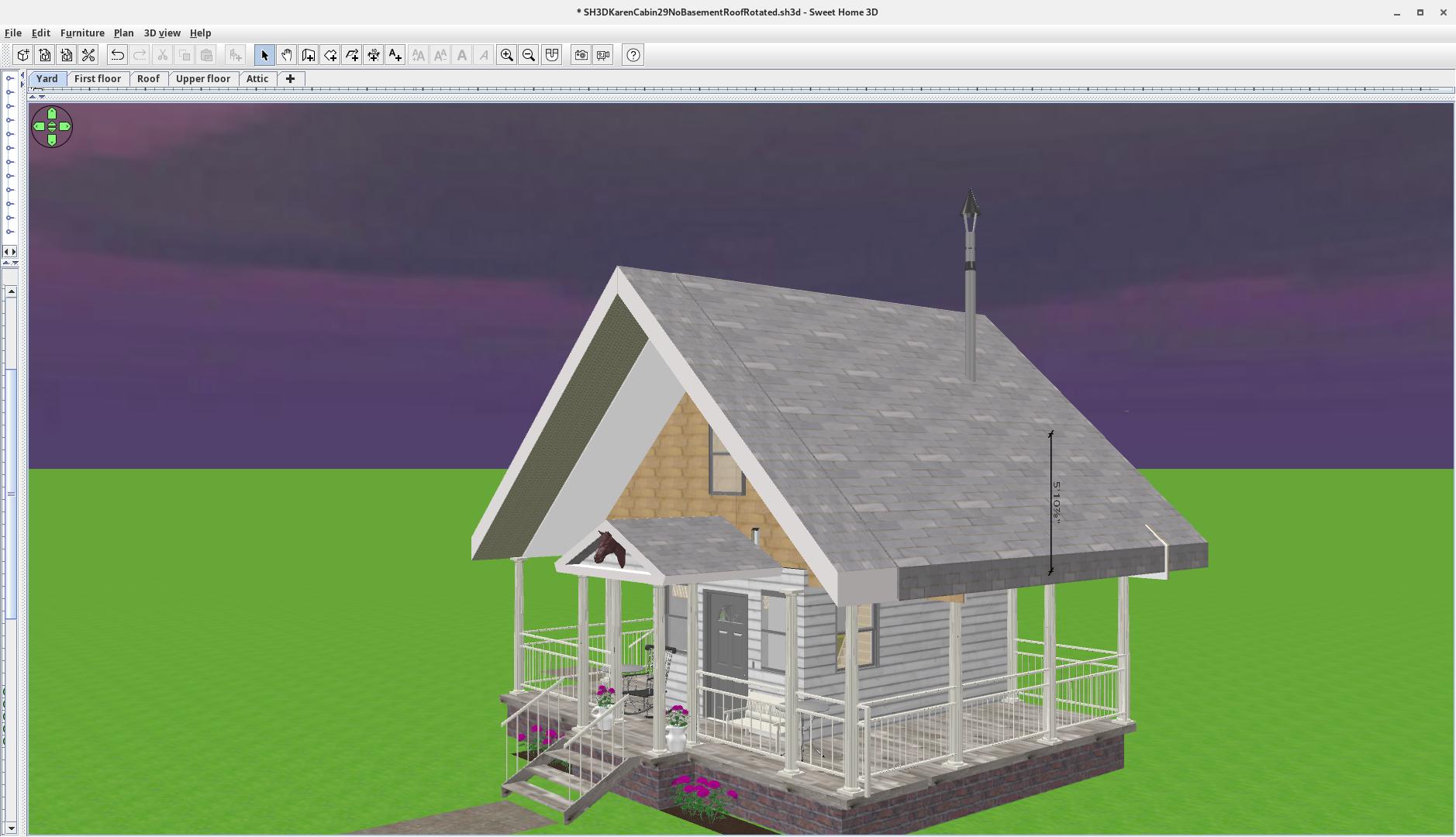Switch to the First floor tab

(x=98, y=79)
